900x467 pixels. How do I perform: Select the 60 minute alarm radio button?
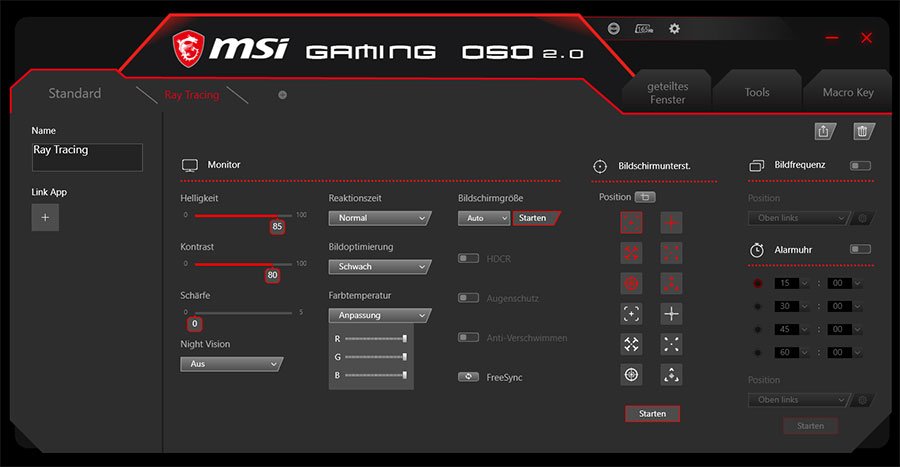click(758, 352)
